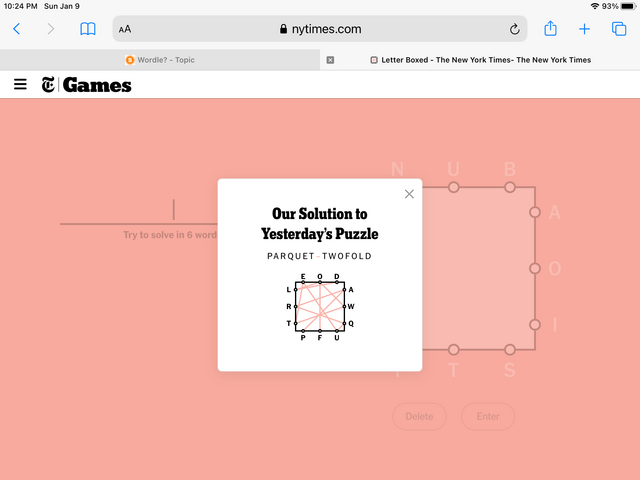Select letter I on the puzzle box
Image resolution: width=640 pixels, height=480 pixels.
[554, 325]
